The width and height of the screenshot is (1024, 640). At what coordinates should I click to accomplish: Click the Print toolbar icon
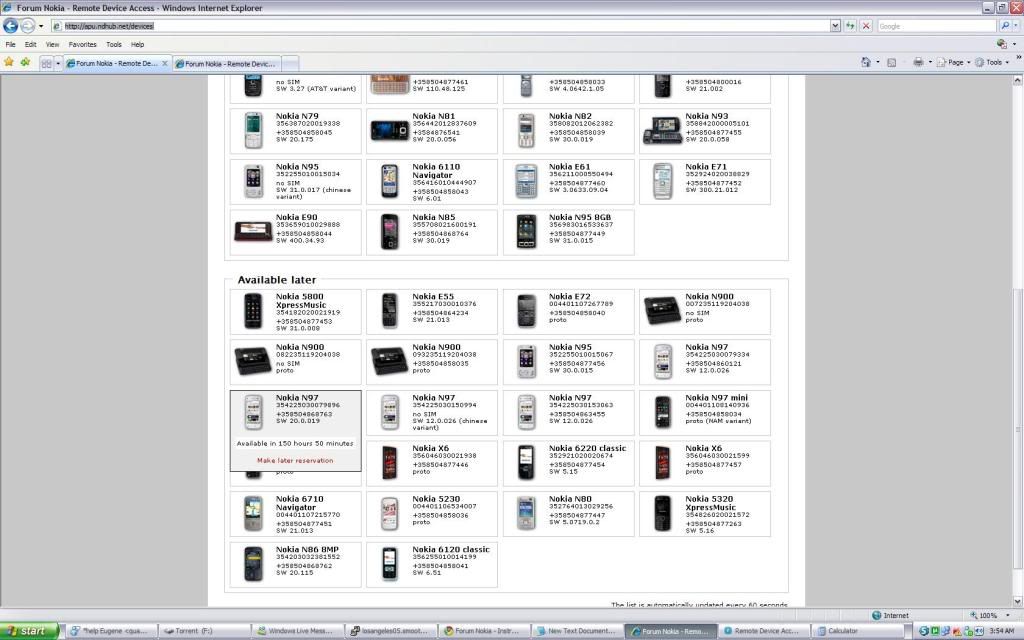[x=917, y=62]
